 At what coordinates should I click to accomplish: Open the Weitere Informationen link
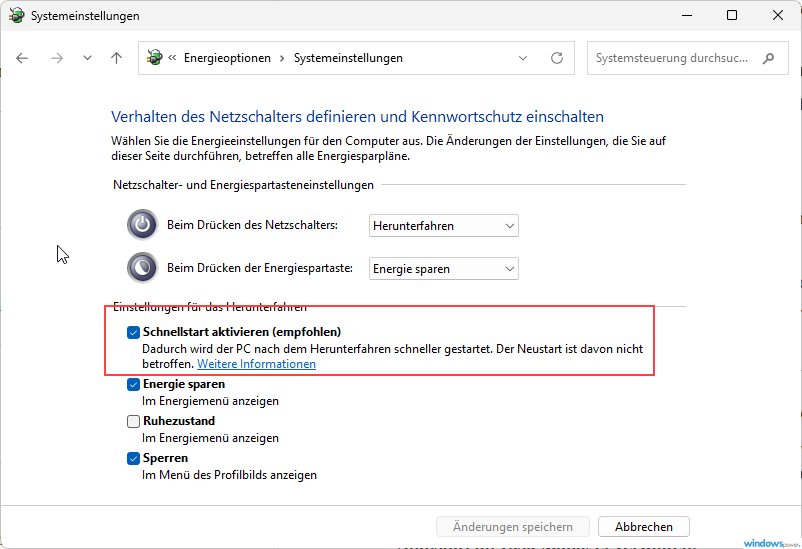click(256, 364)
